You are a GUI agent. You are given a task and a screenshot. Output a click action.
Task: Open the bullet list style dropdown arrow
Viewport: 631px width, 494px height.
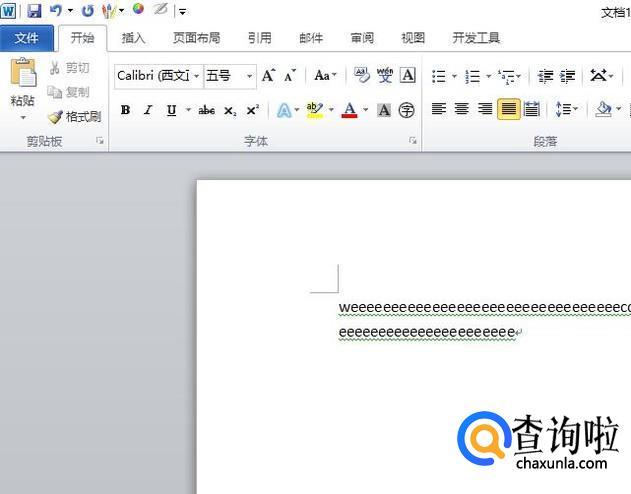(x=454, y=76)
